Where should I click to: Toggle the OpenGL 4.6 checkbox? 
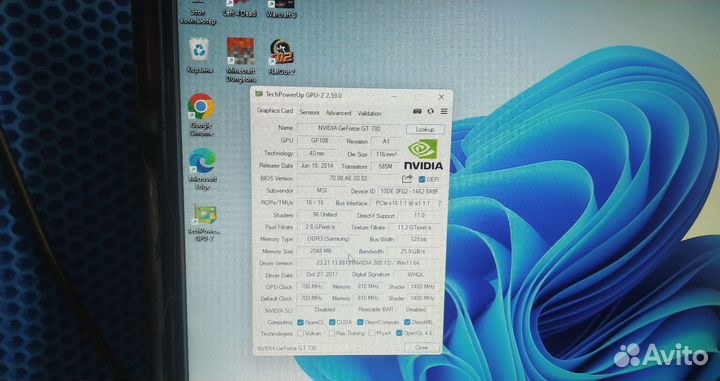click(399, 333)
